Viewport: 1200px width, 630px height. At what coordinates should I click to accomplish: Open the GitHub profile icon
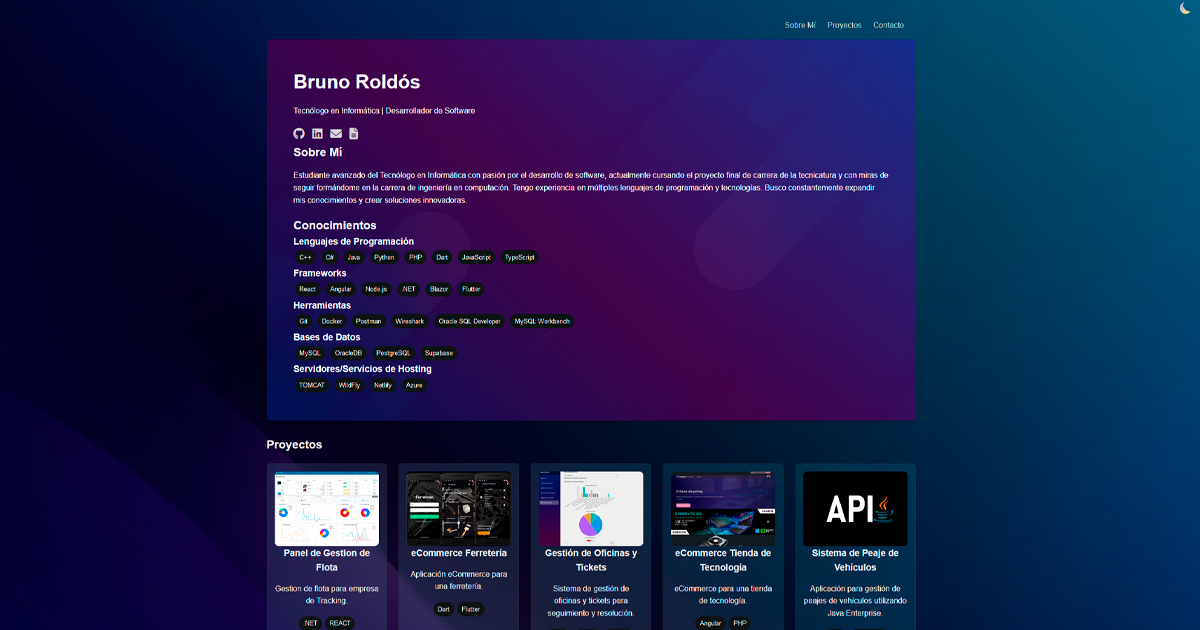pyautogui.click(x=298, y=133)
